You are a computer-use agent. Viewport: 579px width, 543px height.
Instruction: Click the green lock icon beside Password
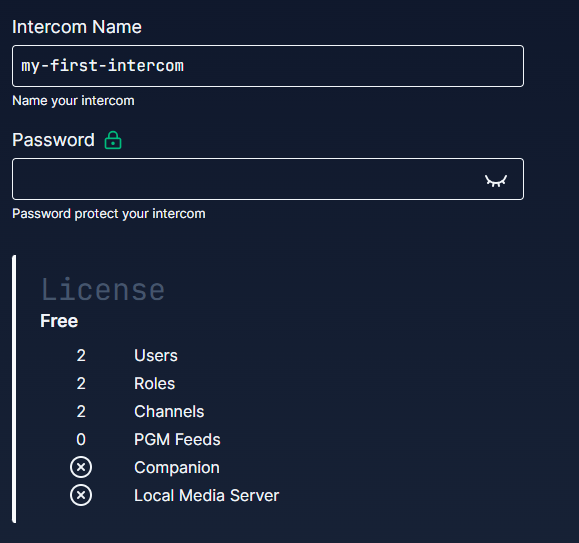point(113,140)
